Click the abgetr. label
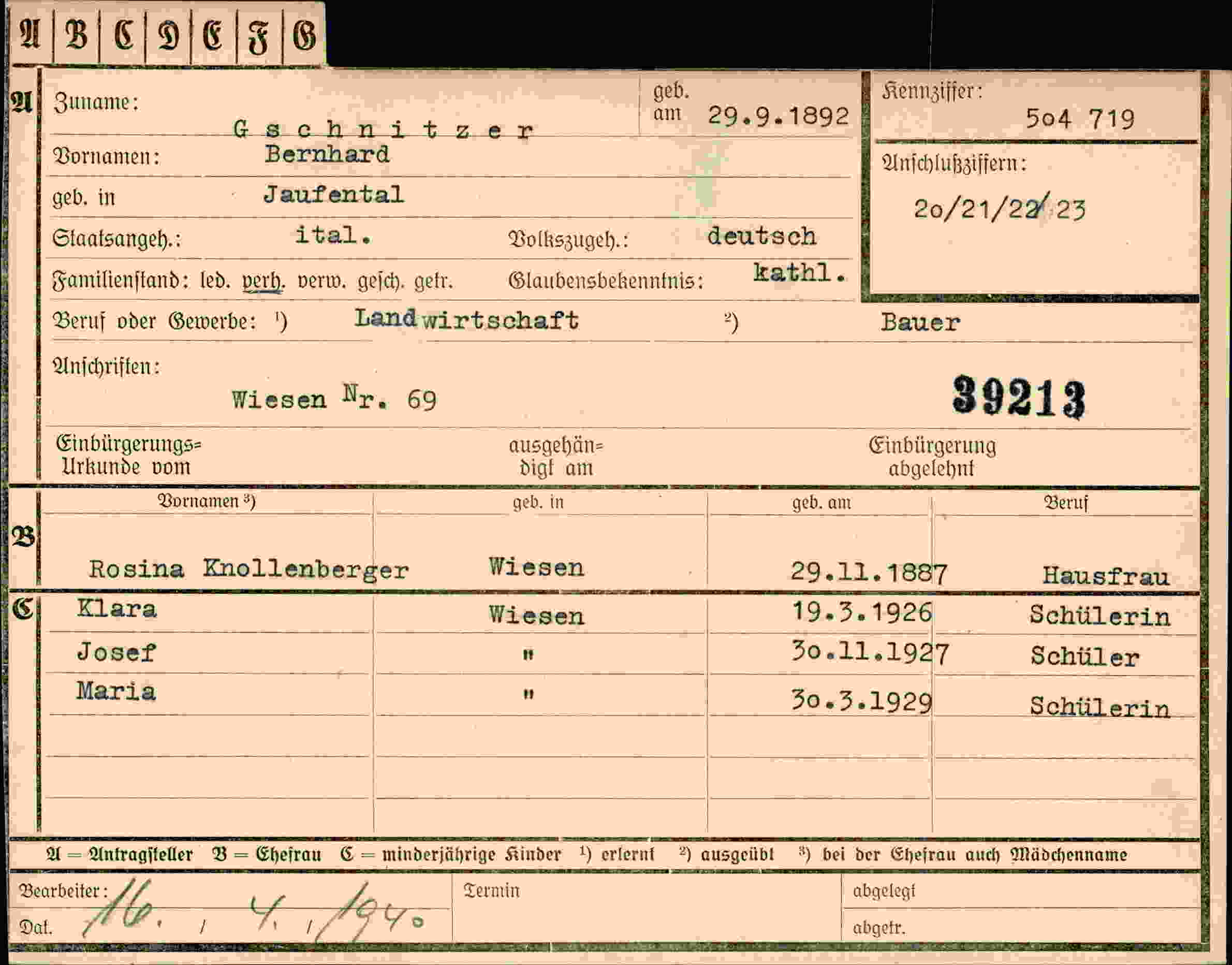The width and height of the screenshot is (1232, 965). point(879,928)
